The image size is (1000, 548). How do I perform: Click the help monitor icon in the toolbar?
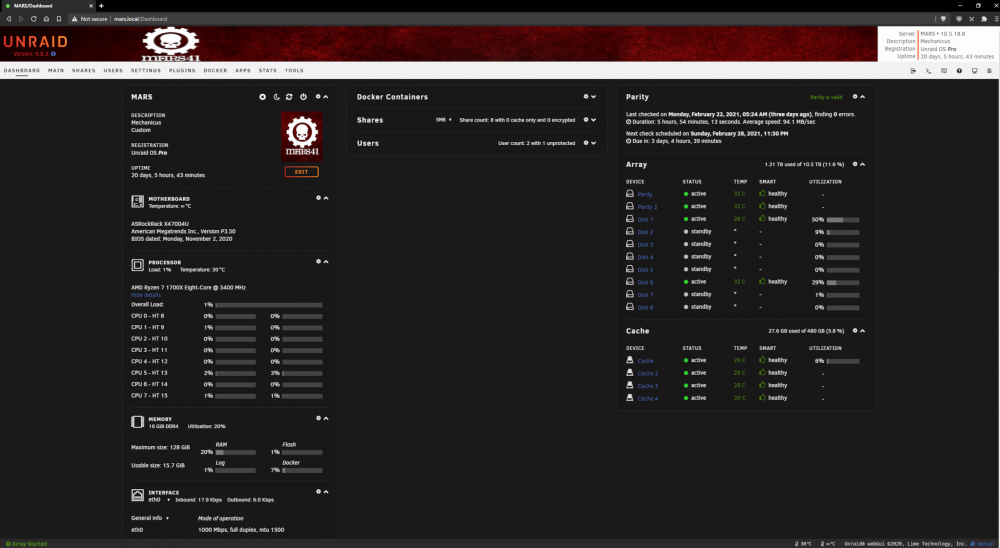tap(974, 71)
